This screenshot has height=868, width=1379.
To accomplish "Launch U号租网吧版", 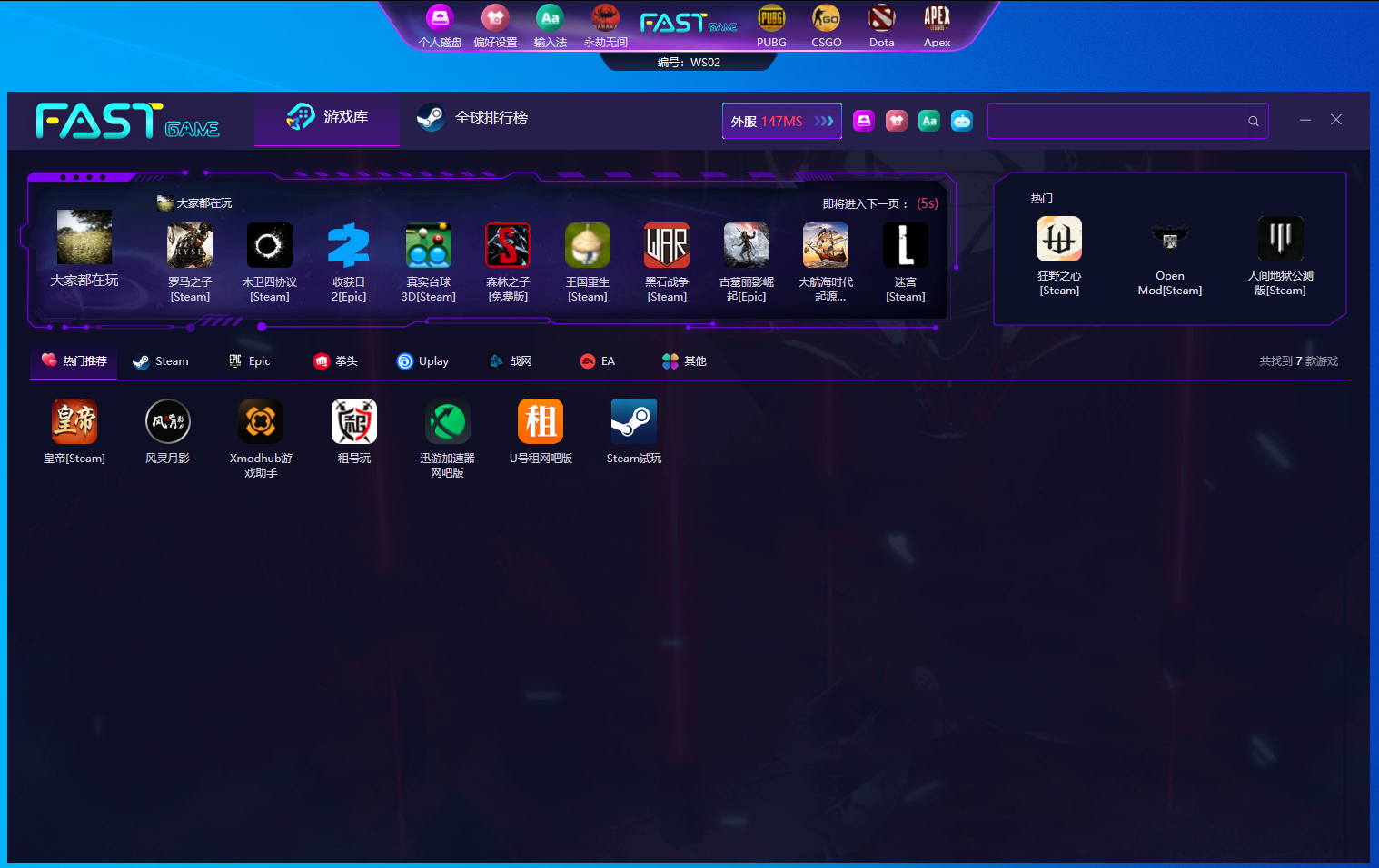I will pos(541,432).
